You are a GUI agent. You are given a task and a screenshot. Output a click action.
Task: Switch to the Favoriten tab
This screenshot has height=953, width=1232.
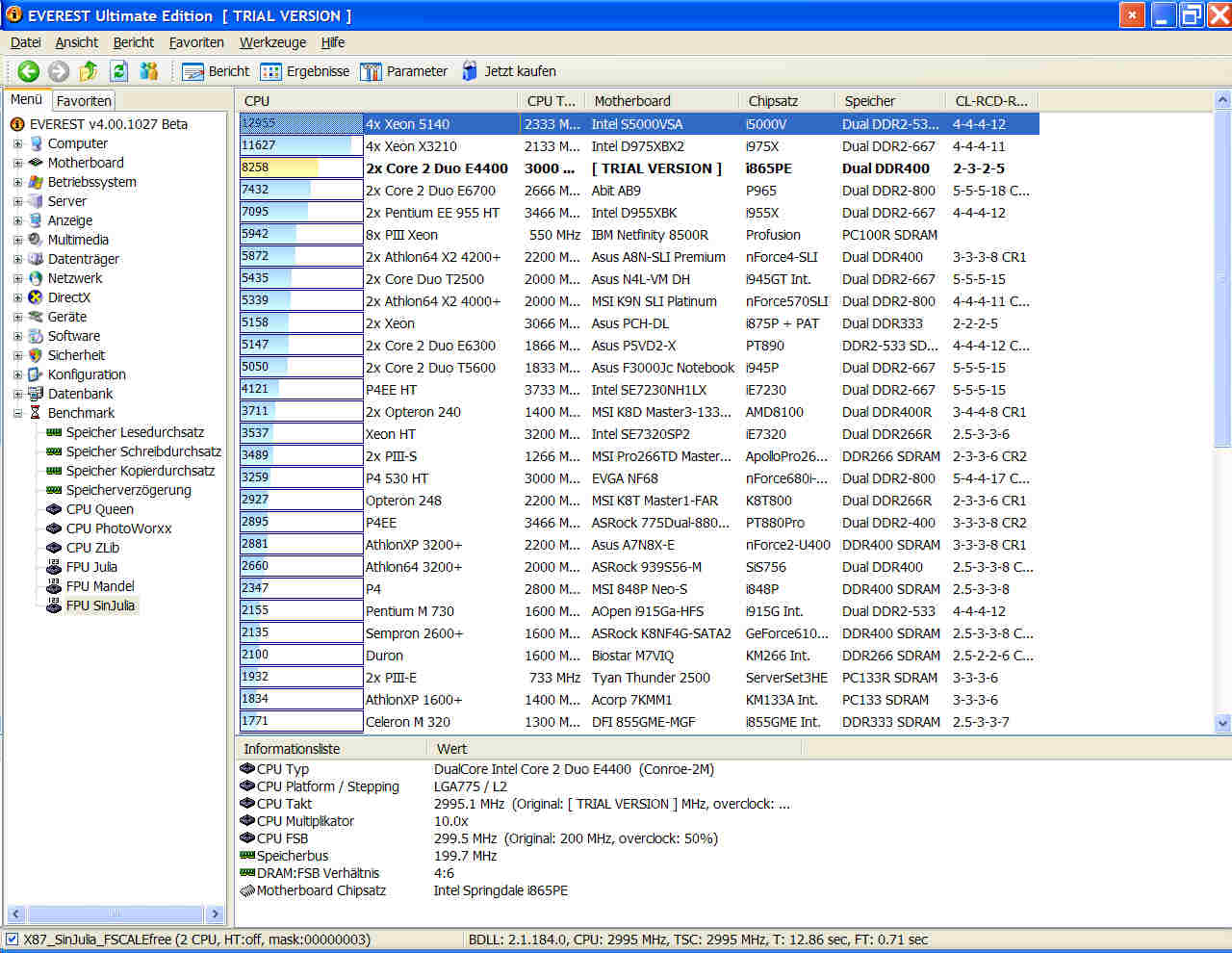(84, 101)
